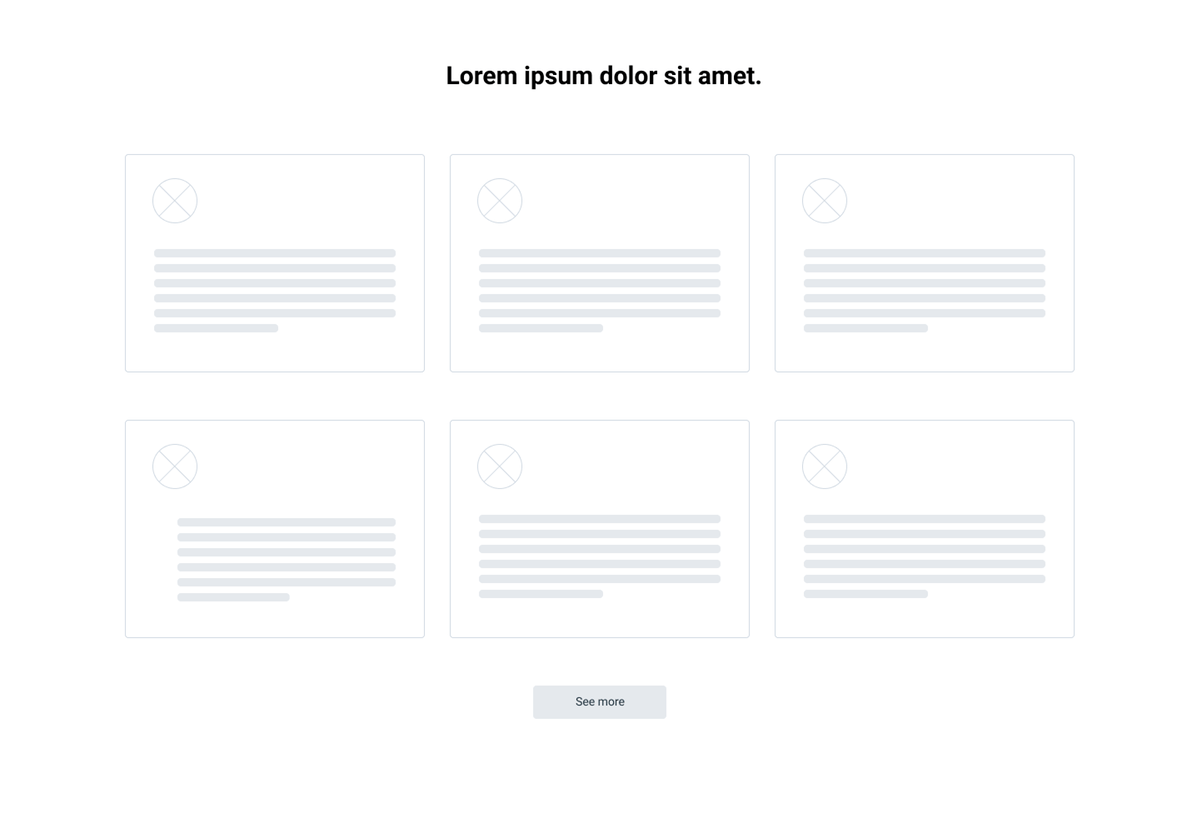The width and height of the screenshot is (1200, 838).
Task: Click the first text line in top-middle card
Action: (x=600, y=253)
